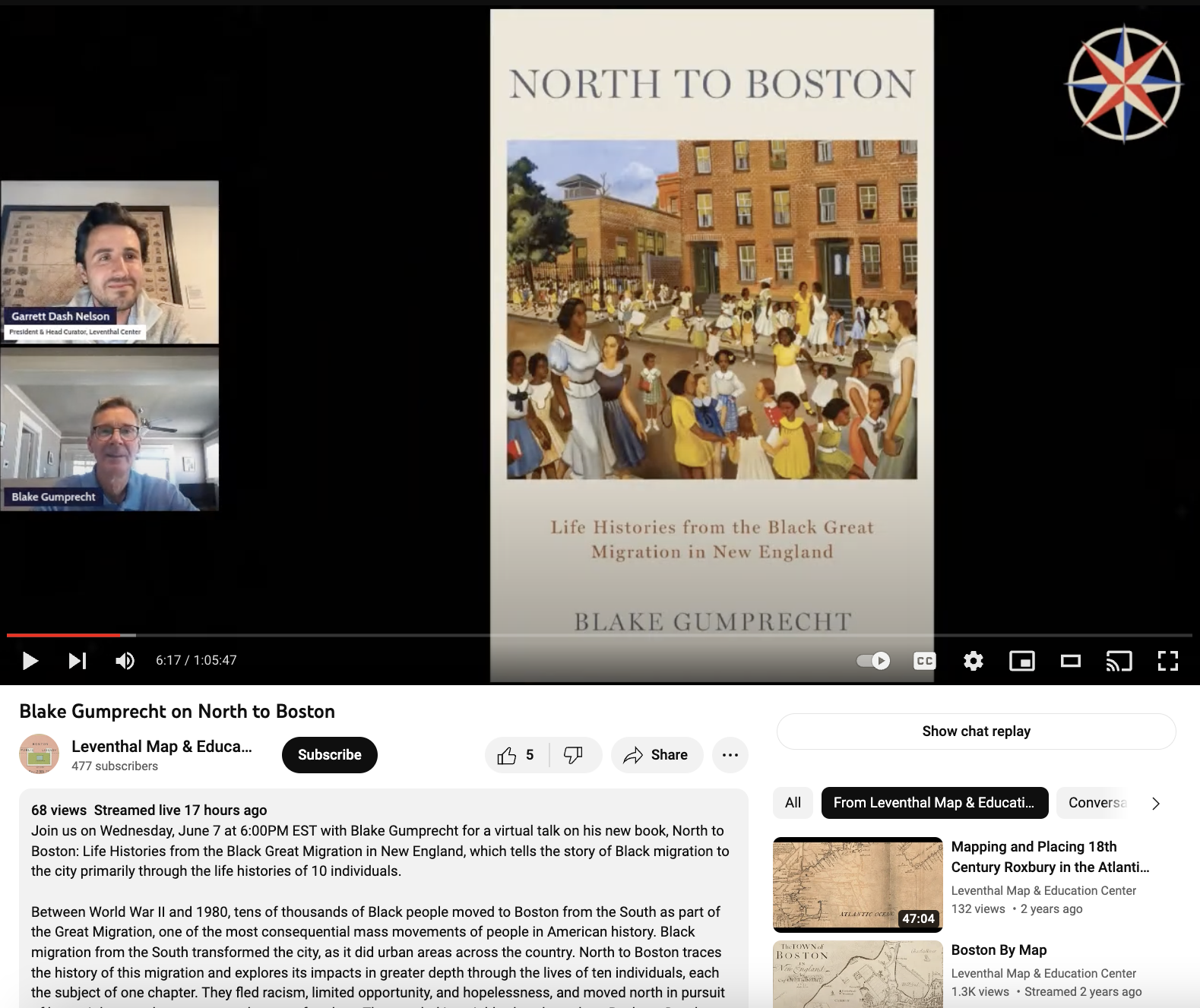Open Mapping and Placing 18th Century thumbnail

pos(858,885)
